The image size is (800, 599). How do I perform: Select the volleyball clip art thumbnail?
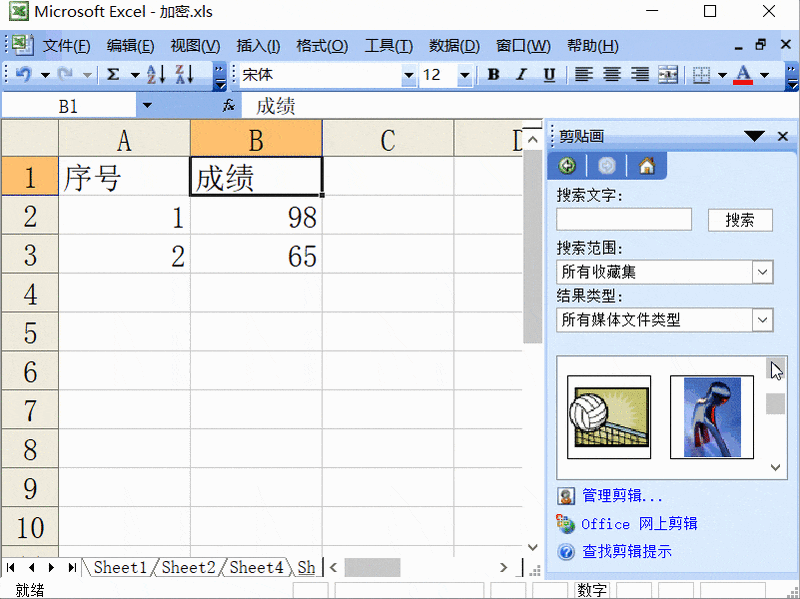click(x=607, y=416)
